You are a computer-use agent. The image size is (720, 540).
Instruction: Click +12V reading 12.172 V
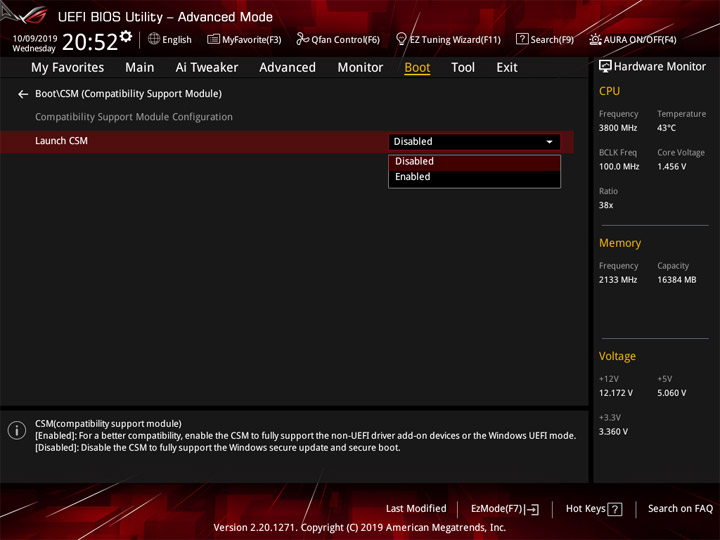tap(615, 393)
